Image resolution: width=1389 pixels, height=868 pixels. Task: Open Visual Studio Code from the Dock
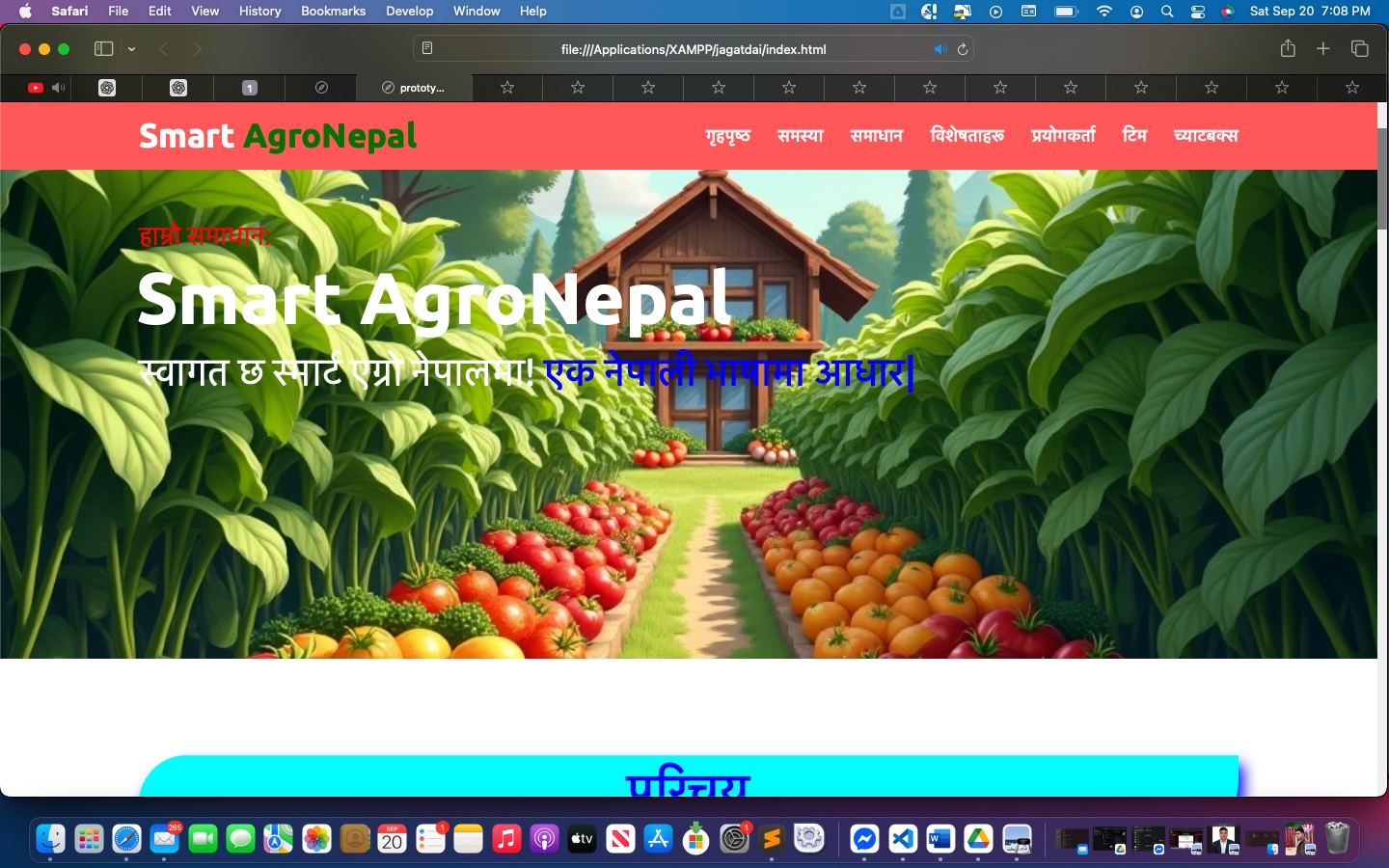point(903,840)
